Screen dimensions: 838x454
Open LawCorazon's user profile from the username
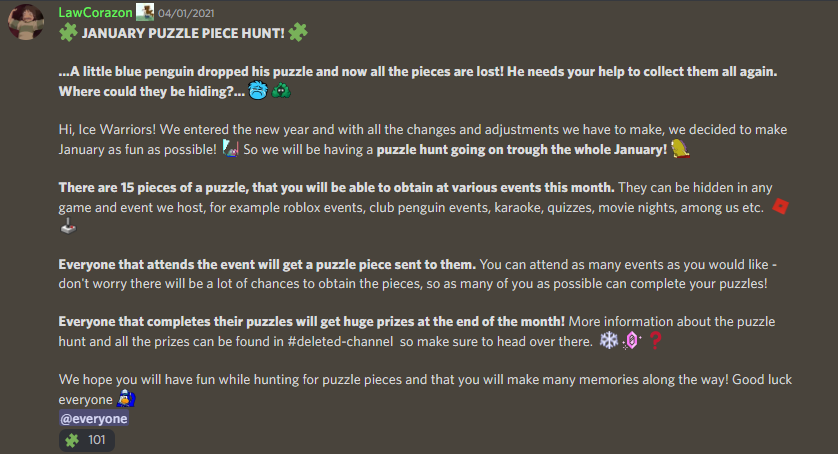95,11
